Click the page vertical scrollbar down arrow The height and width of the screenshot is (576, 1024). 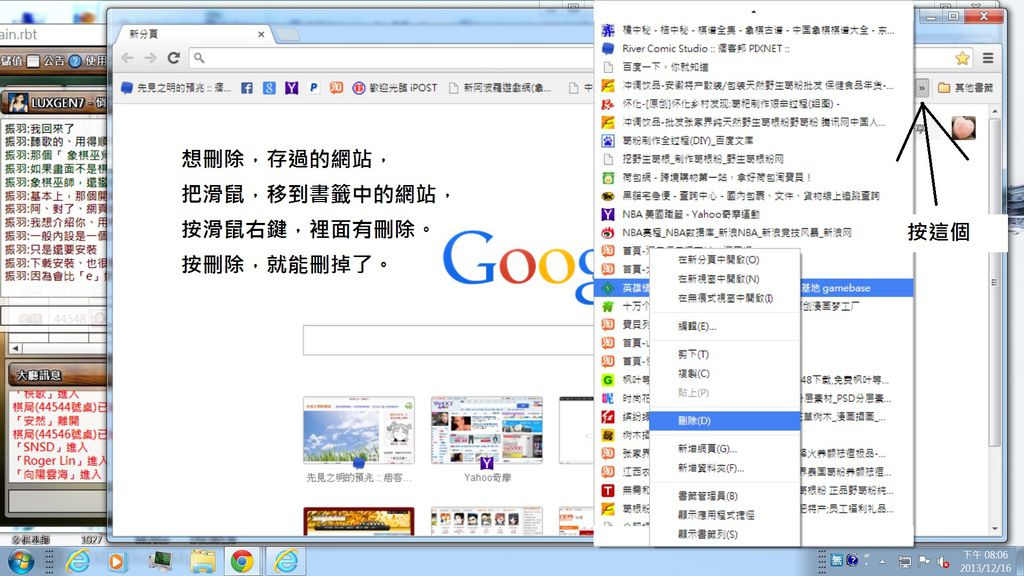point(995,530)
